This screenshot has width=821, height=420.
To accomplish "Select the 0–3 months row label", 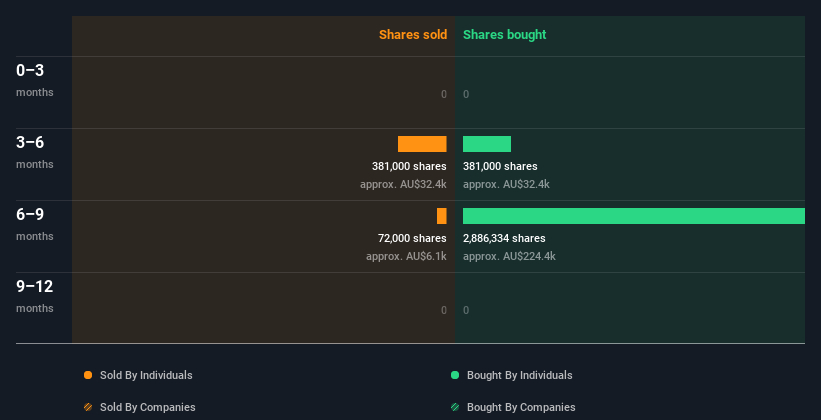I will [35, 80].
